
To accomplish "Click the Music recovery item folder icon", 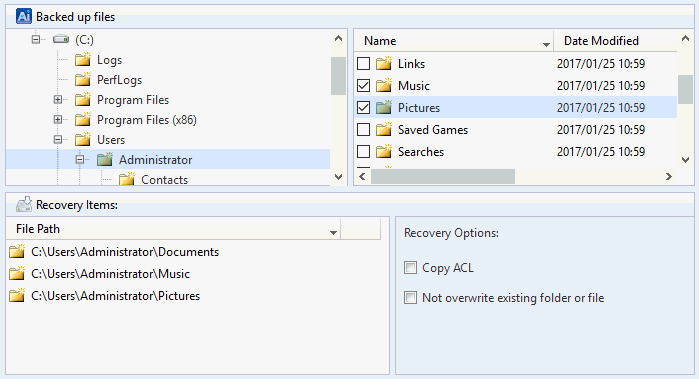I will (17, 273).
